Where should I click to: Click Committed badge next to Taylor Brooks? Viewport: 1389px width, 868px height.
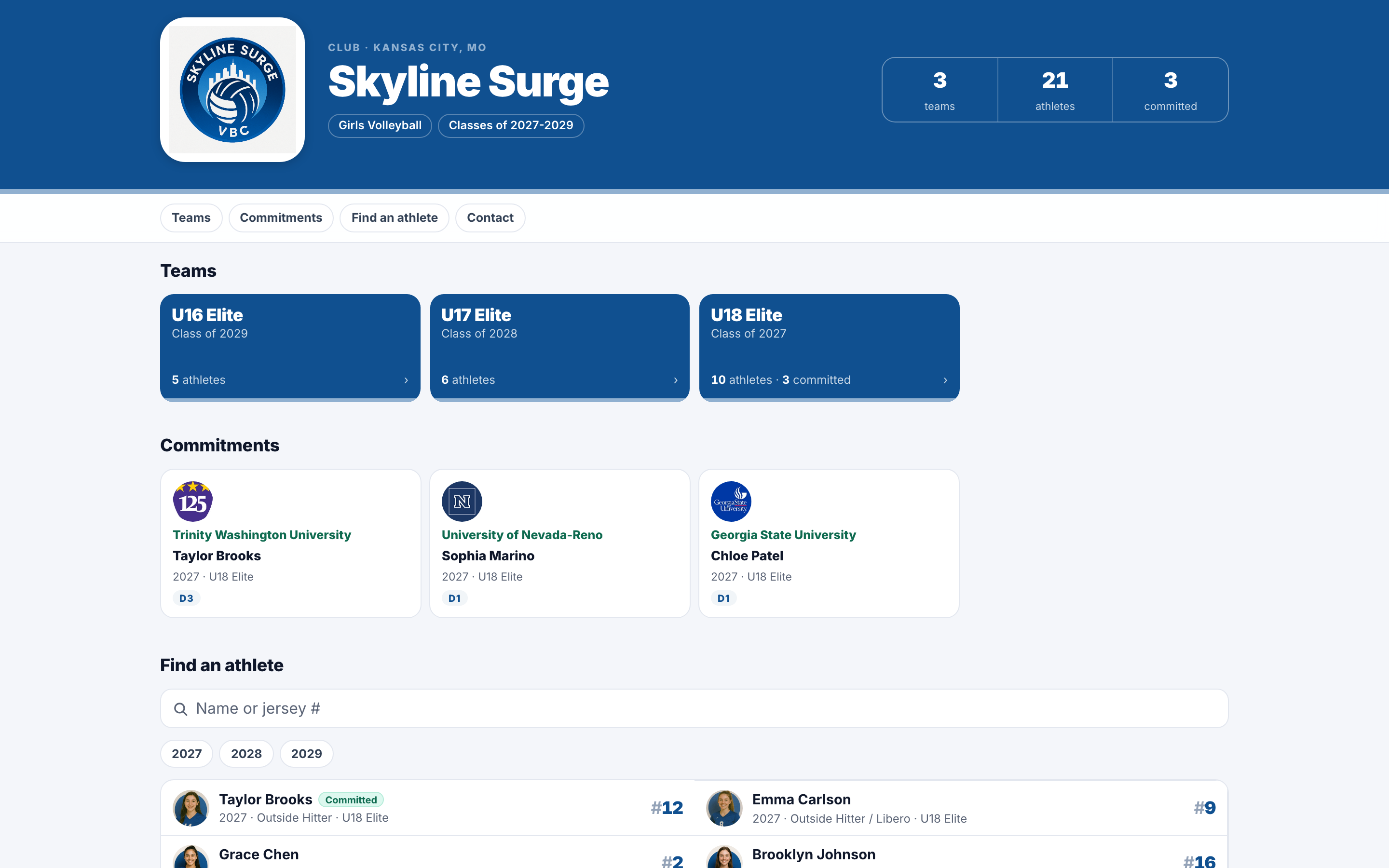click(x=351, y=800)
